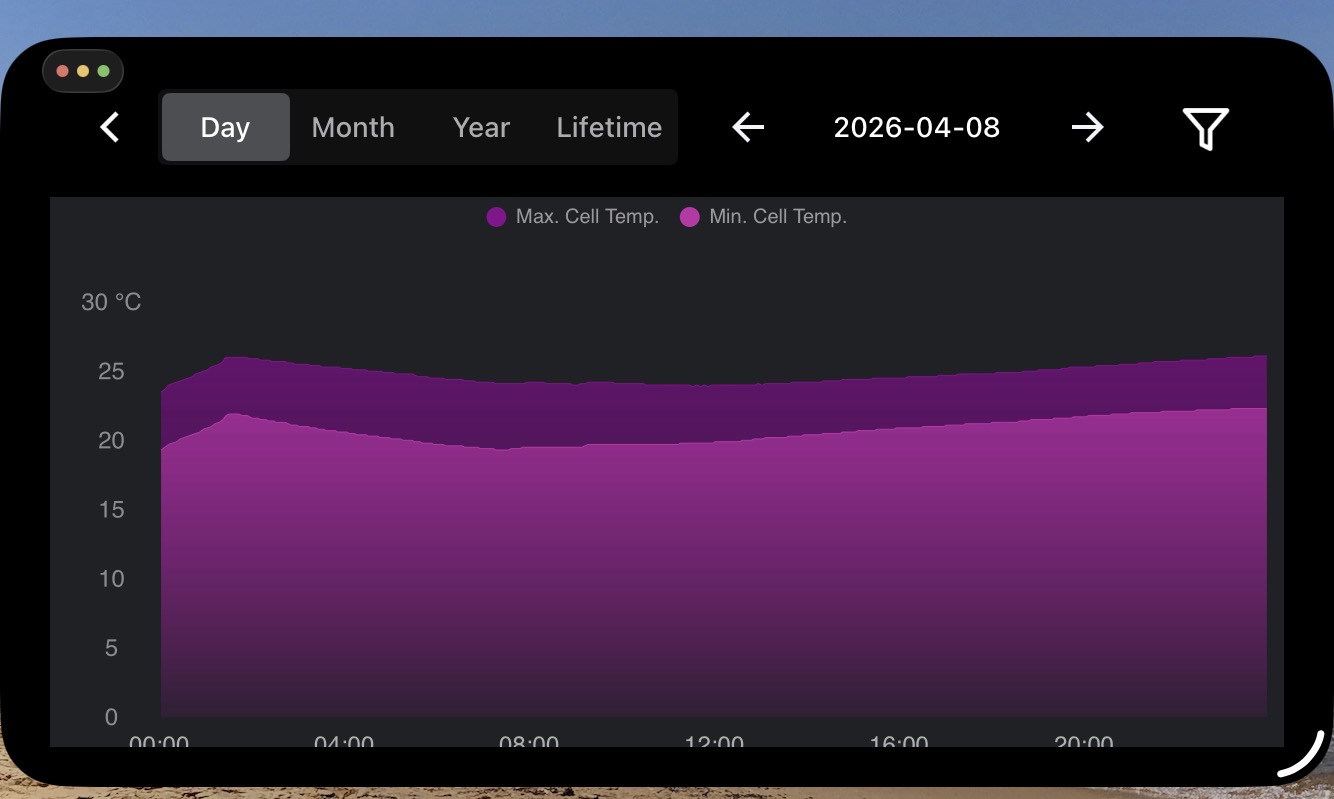
Task: Maximize the window with the green button
Action: pyautogui.click(x=104, y=71)
